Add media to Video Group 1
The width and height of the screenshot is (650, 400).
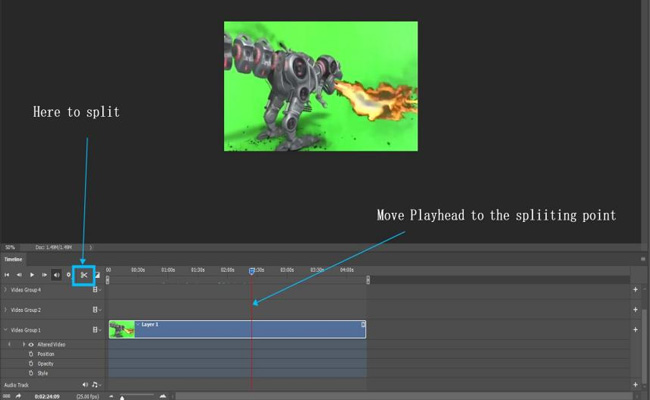(x=635, y=330)
